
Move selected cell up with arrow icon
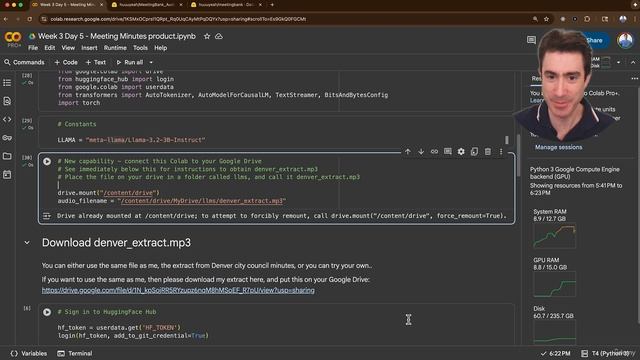(x=408, y=151)
